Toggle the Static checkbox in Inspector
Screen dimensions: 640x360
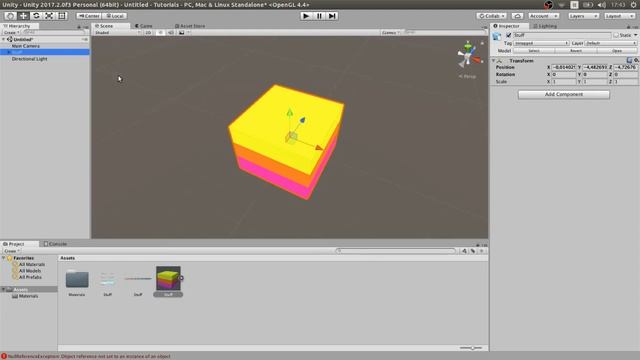coord(616,35)
